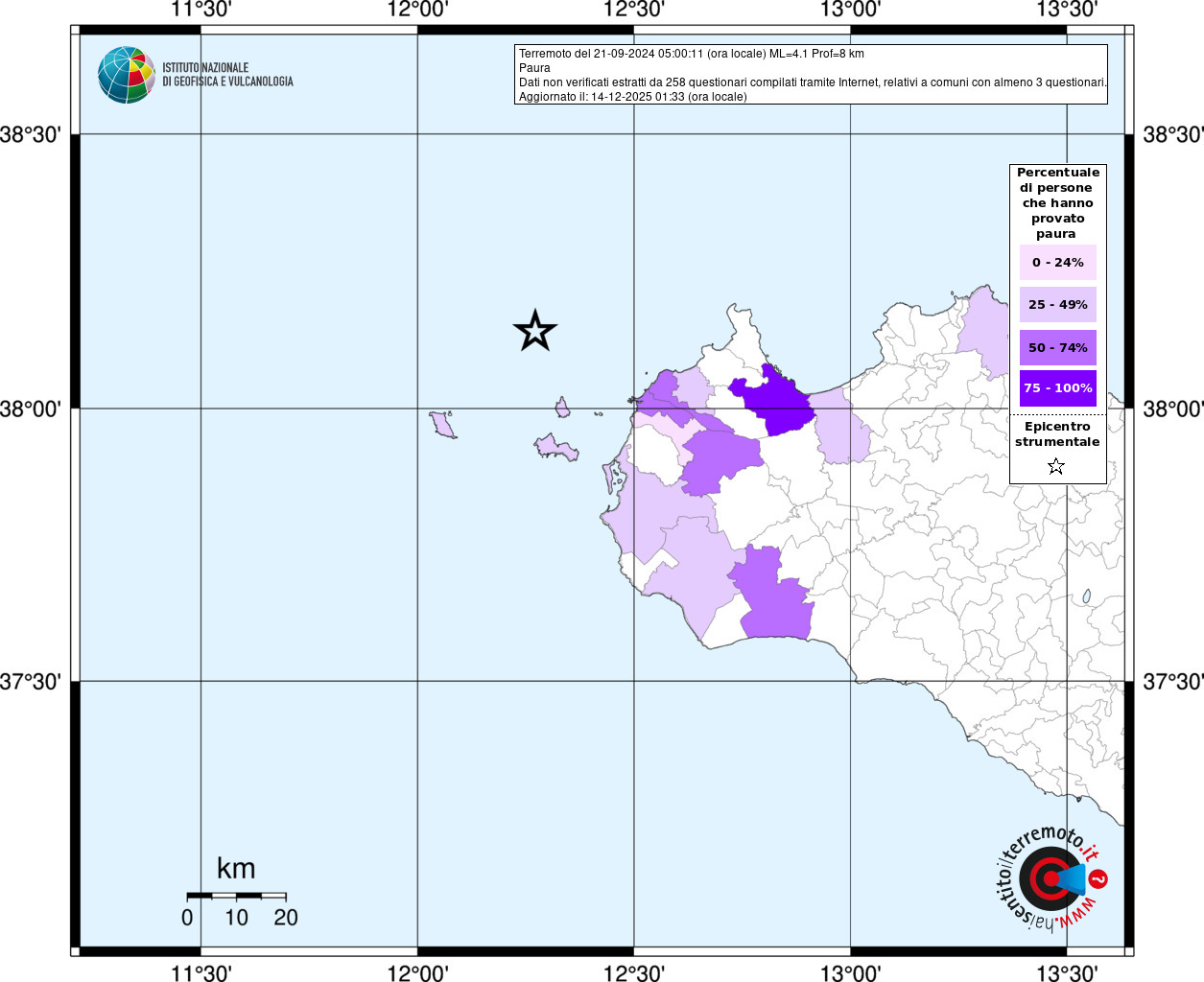Click the Epicentro strumentale legend label
Image resolution: width=1204 pixels, height=982 pixels.
click(x=1057, y=434)
